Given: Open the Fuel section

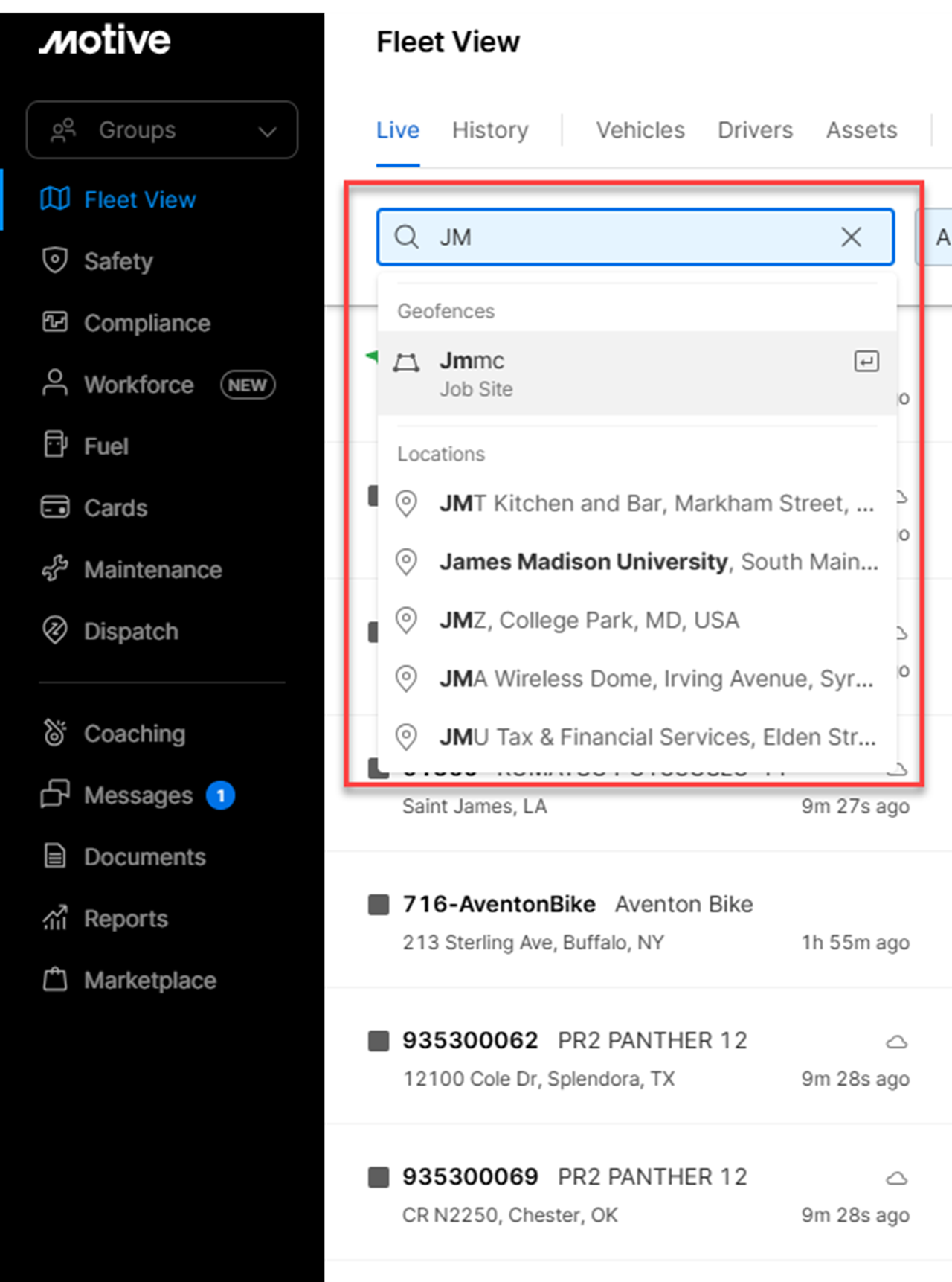Looking at the screenshot, I should tap(106, 446).
